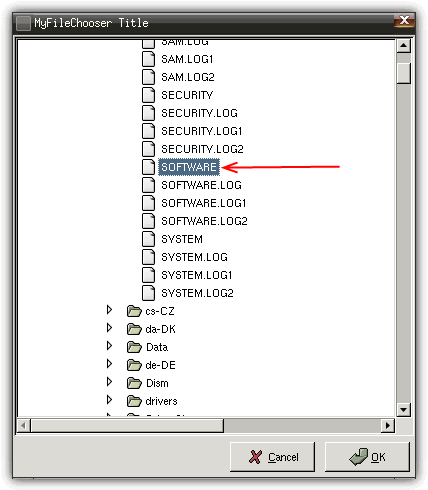Click the file icon beside SOFTWARE.LOG
Image resolution: width=428 pixels, height=490 pixels.
pos(148,185)
